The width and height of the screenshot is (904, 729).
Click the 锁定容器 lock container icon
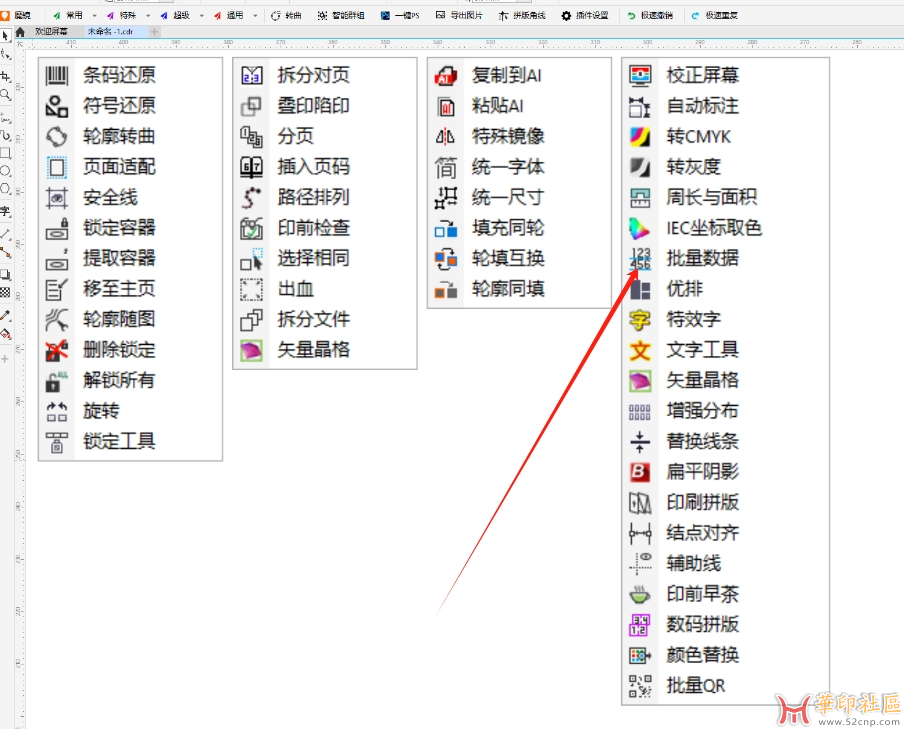pyautogui.click(x=56, y=228)
